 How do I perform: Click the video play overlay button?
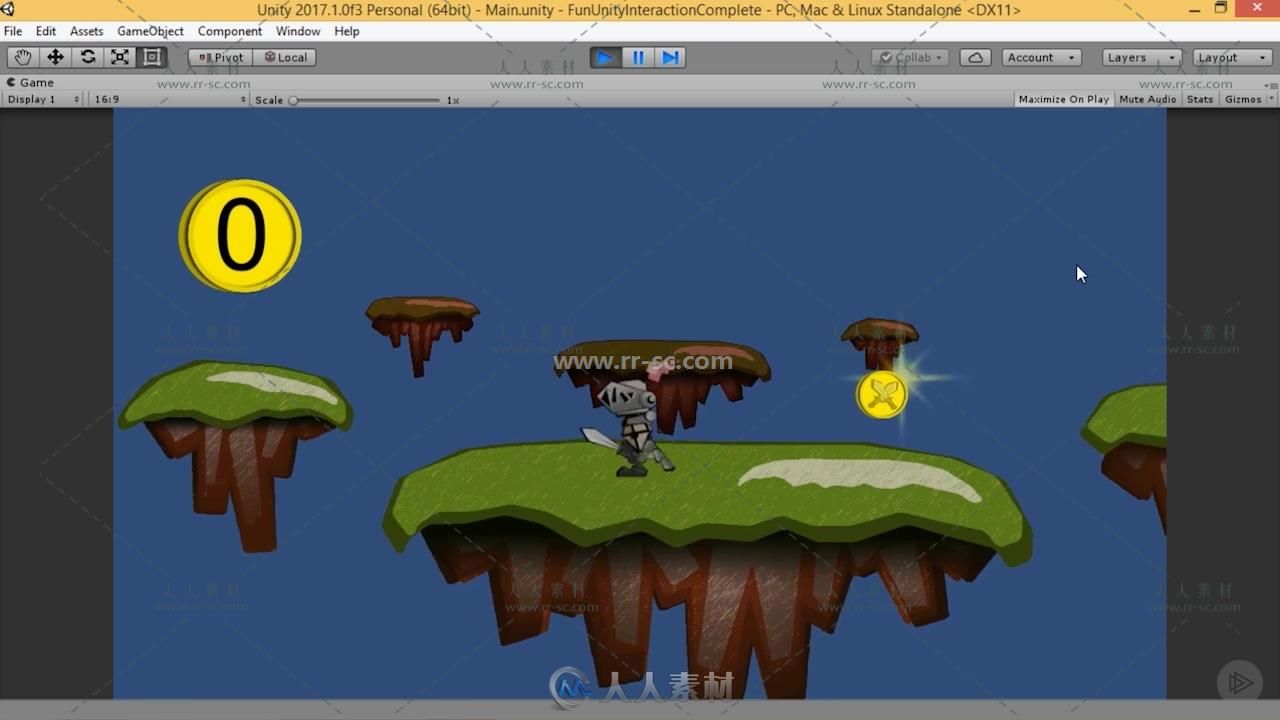[1240, 682]
